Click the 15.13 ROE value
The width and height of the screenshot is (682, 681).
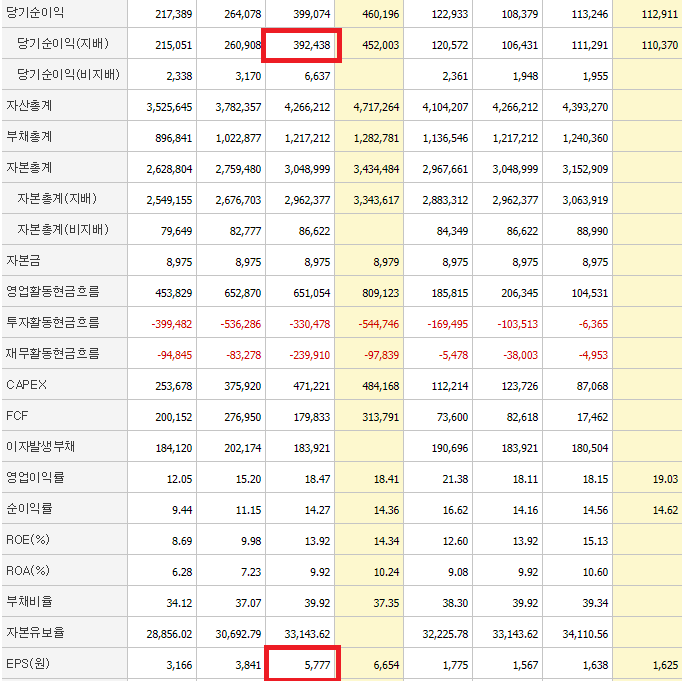(x=595, y=541)
